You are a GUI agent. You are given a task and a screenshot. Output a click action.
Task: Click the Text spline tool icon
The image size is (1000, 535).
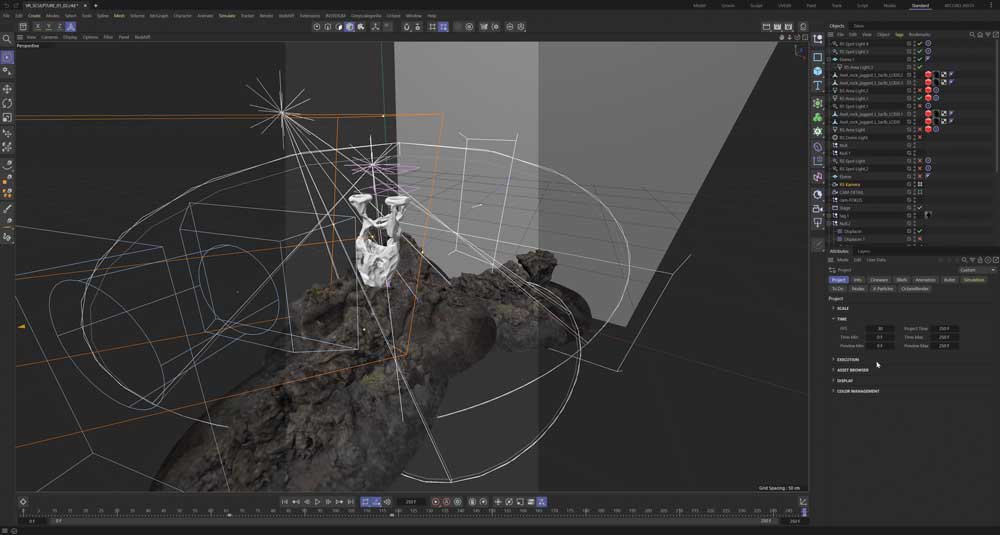(x=818, y=86)
